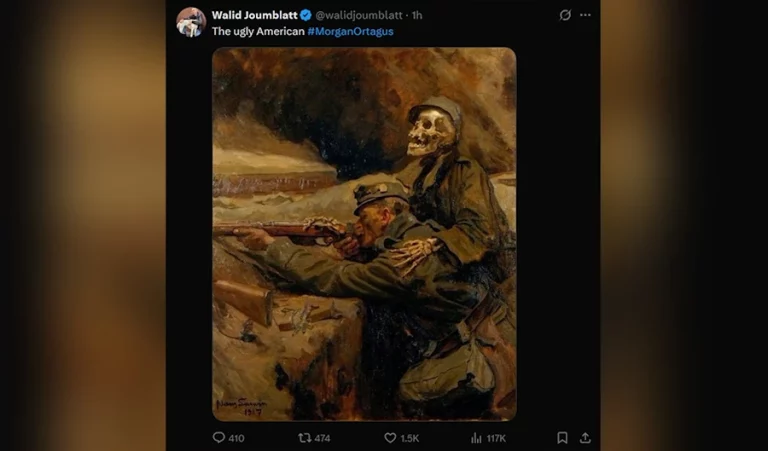768x451 pixels.
Task: Click the 1.5K likes count
Action: click(409, 438)
